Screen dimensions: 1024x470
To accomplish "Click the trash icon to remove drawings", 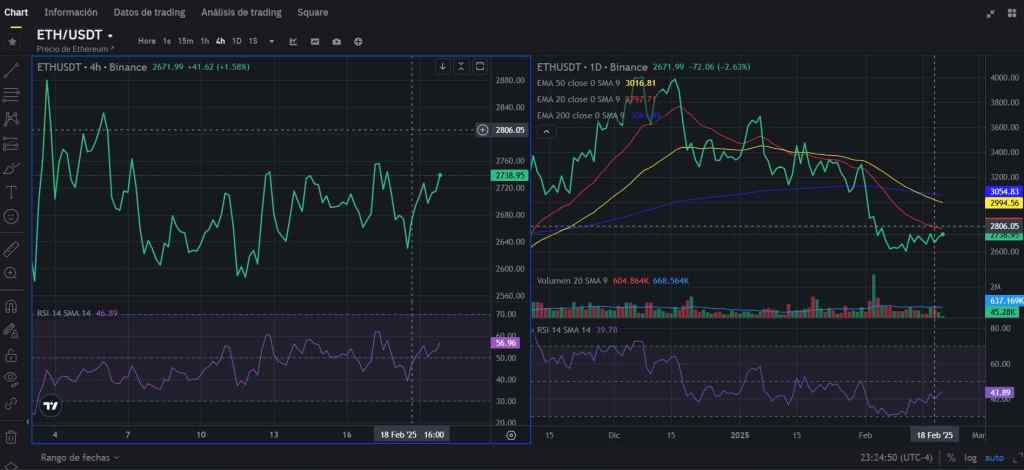I will 11,437.
